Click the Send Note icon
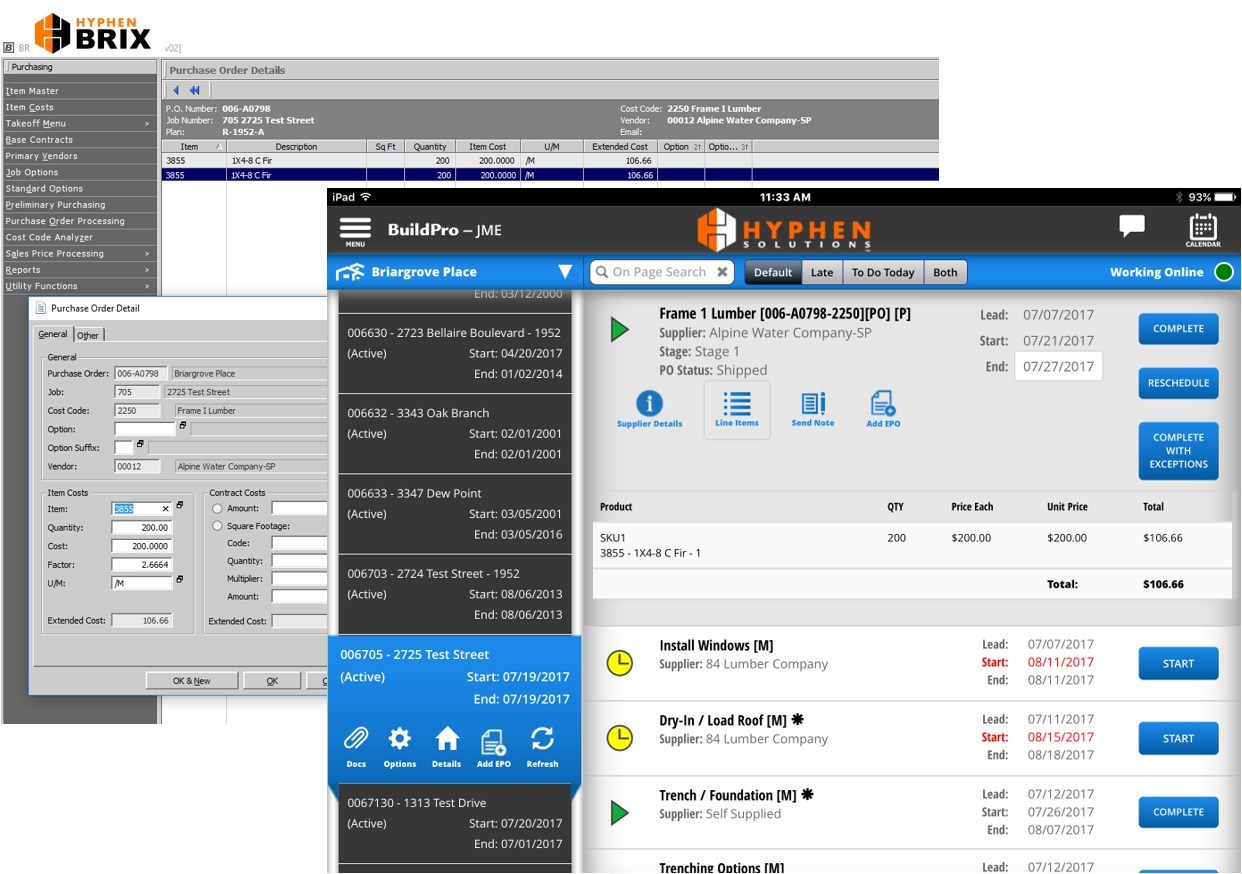Viewport: 1242px width, 874px height. tap(813, 403)
